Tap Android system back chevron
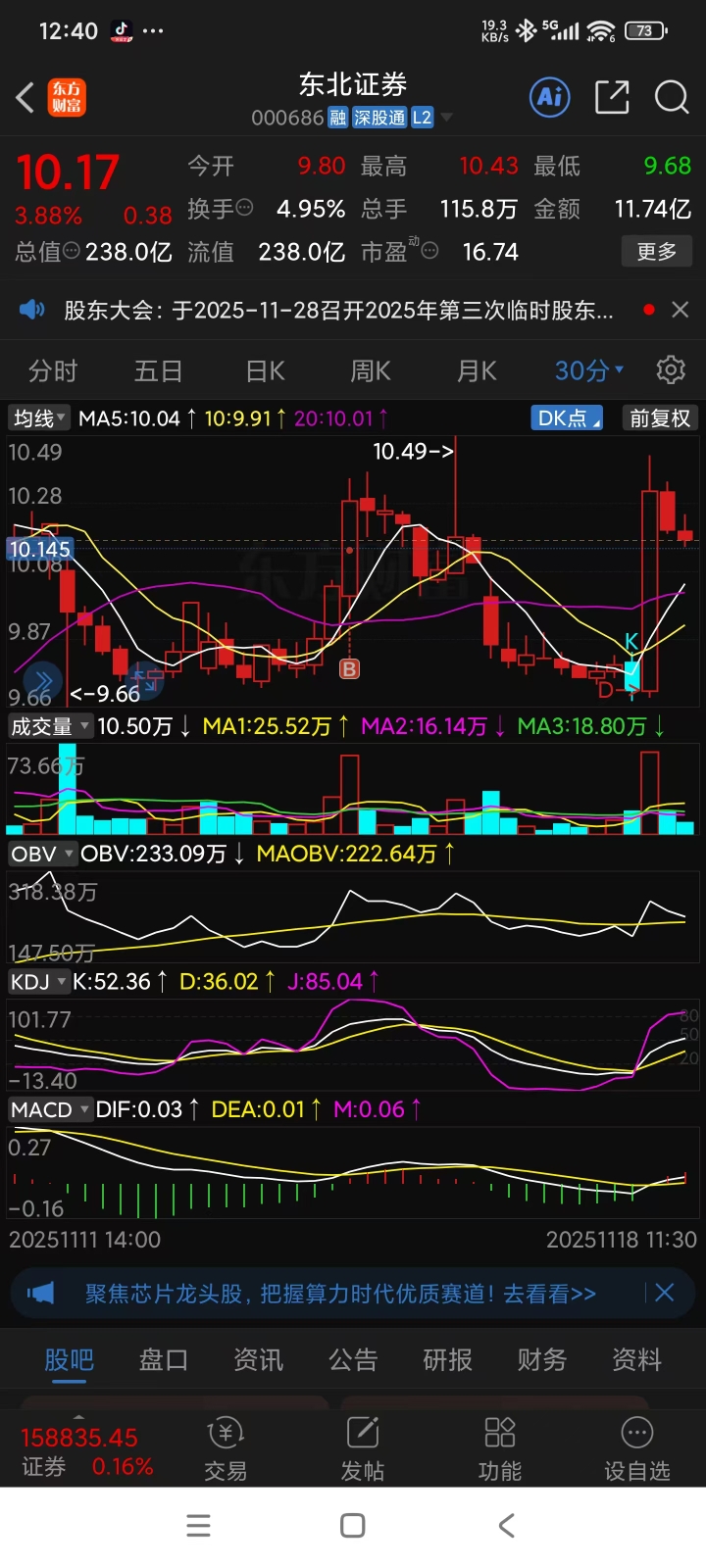Image resolution: width=706 pixels, height=1568 pixels. pyautogui.click(x=506, y=1526)
